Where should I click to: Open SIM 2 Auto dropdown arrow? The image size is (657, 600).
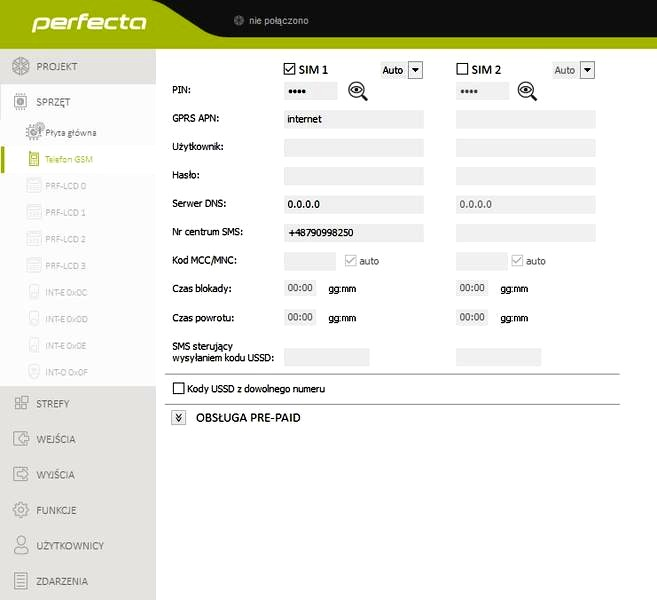point(587,70)
